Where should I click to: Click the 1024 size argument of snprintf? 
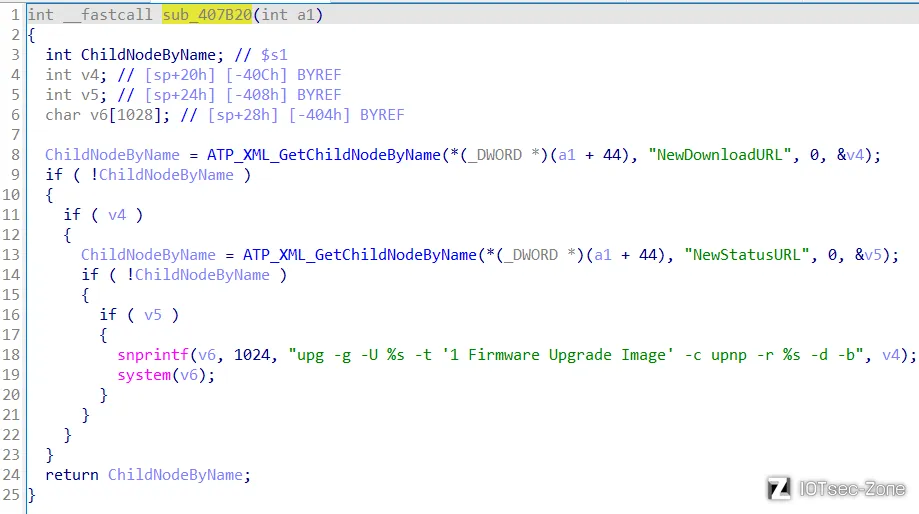point(252,355)
